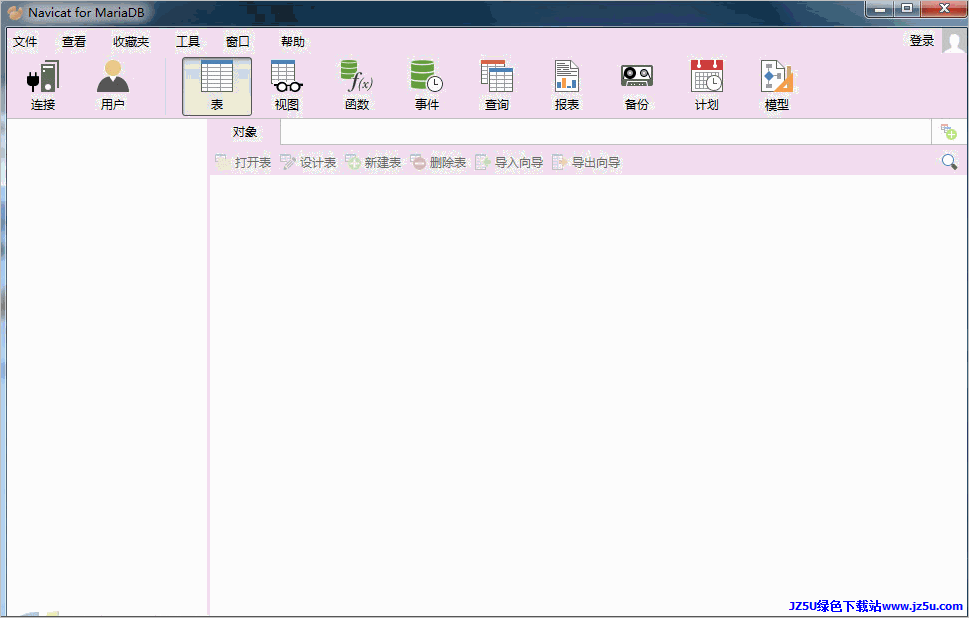Viewport: 969px width, 618px height.
Task: Minimize the Navicat for MariaDB window
Action: coord(881,9)
